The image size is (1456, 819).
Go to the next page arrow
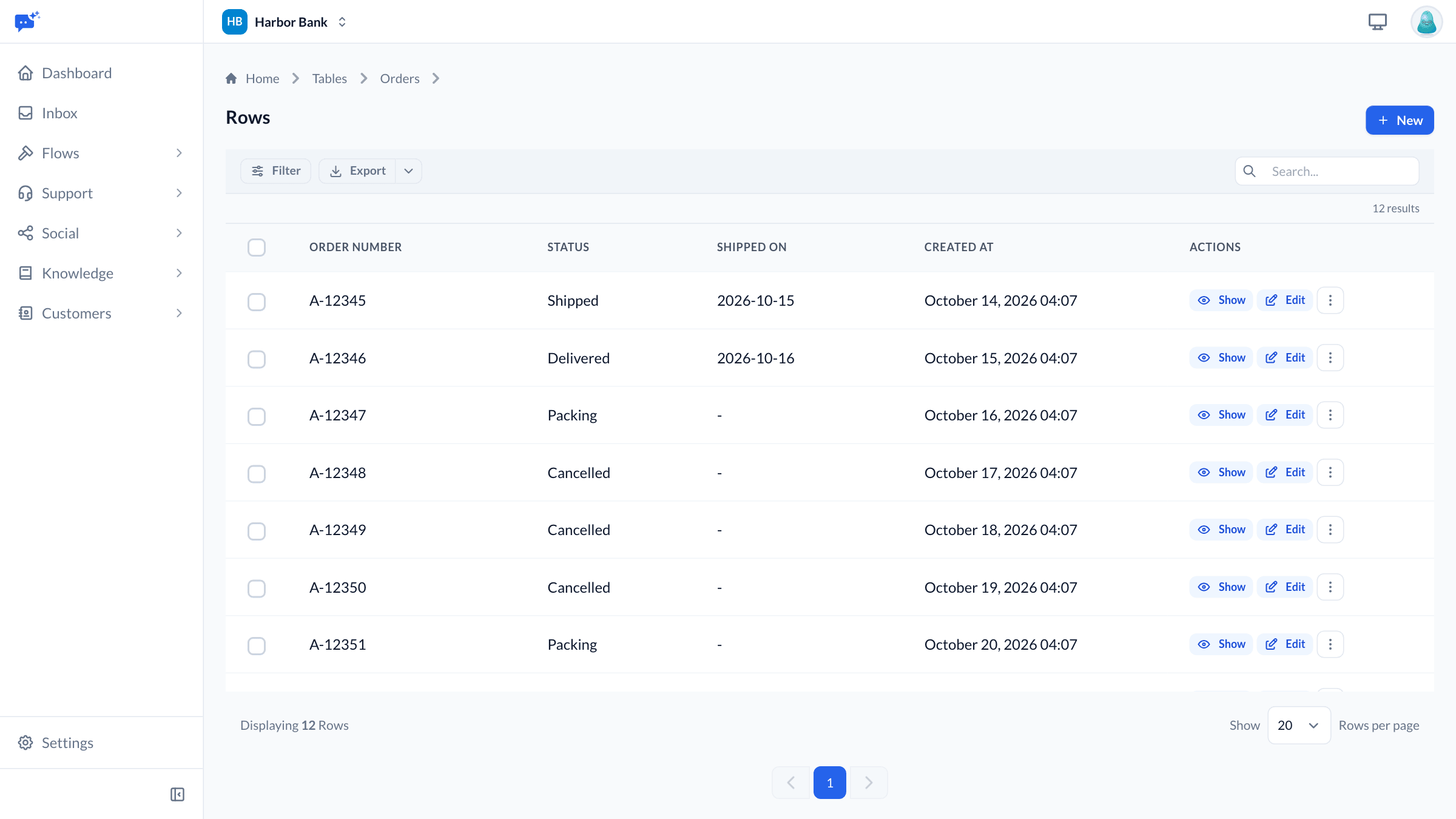click(869, 783)
